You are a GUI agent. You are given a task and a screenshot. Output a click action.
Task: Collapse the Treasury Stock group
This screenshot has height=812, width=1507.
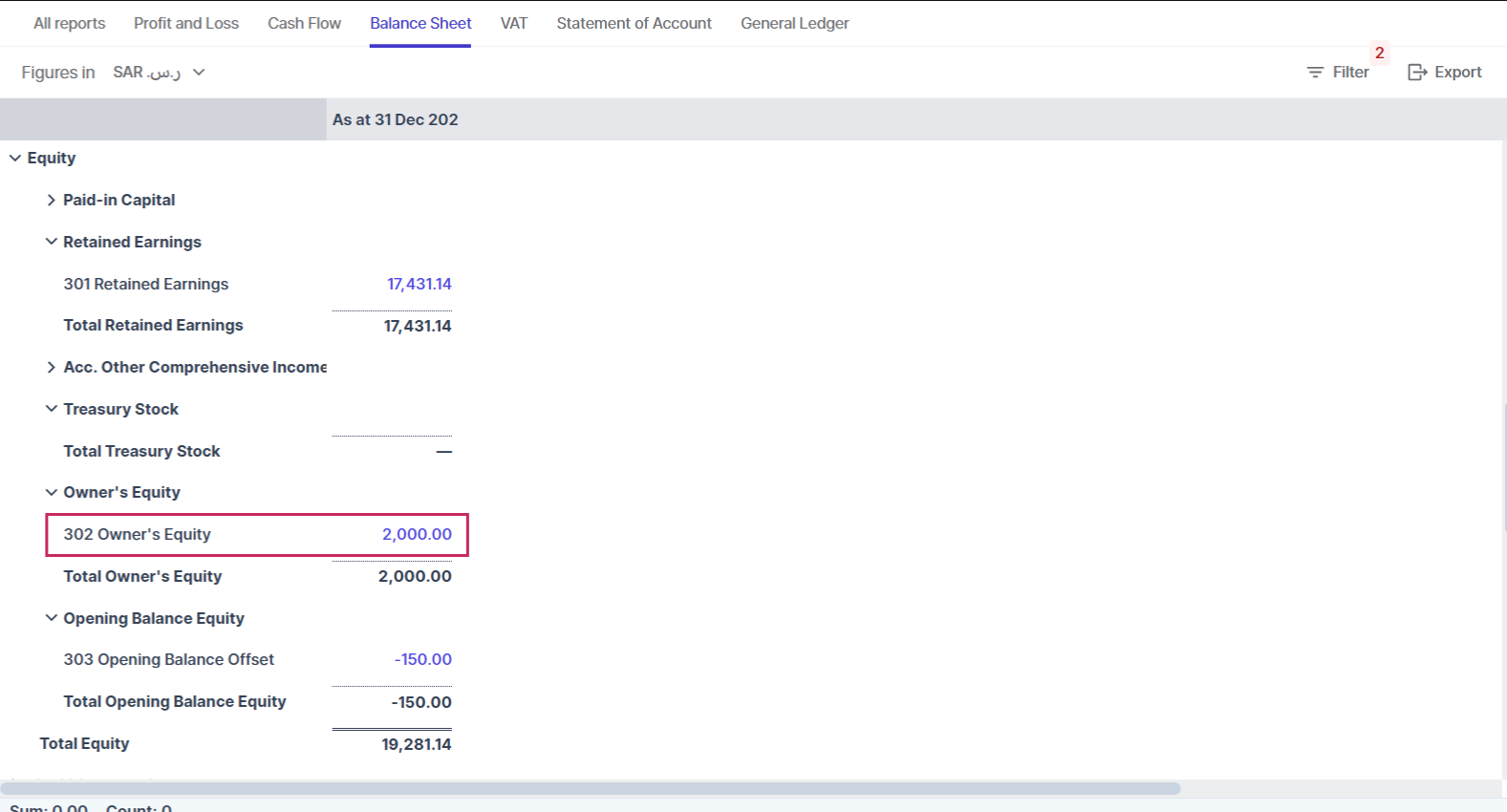point(51,409)
